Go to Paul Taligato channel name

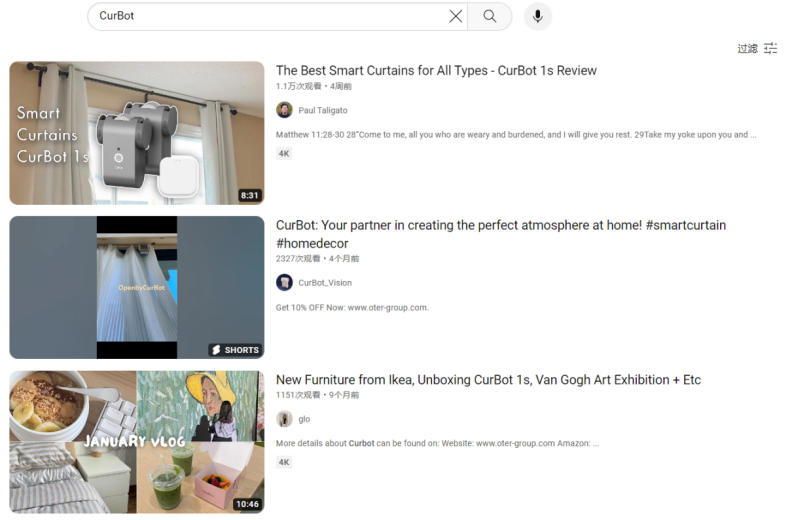point(323,110)
